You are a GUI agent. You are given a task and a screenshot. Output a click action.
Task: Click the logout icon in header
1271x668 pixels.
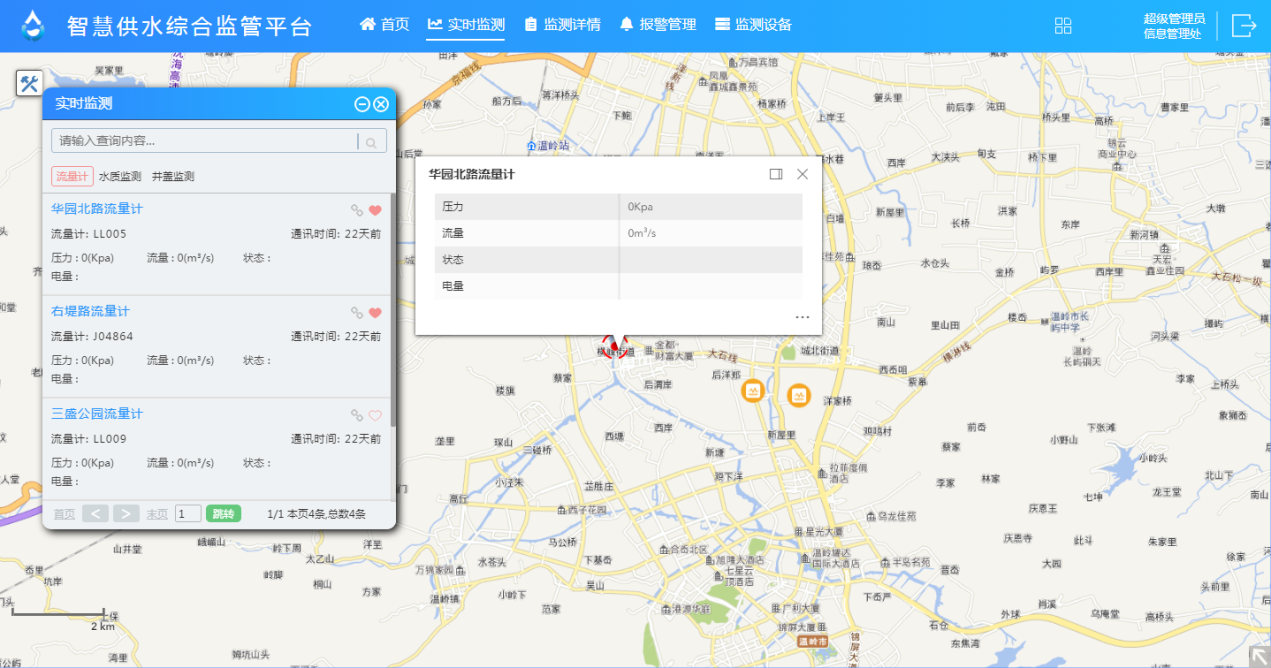click(1243, 26)
